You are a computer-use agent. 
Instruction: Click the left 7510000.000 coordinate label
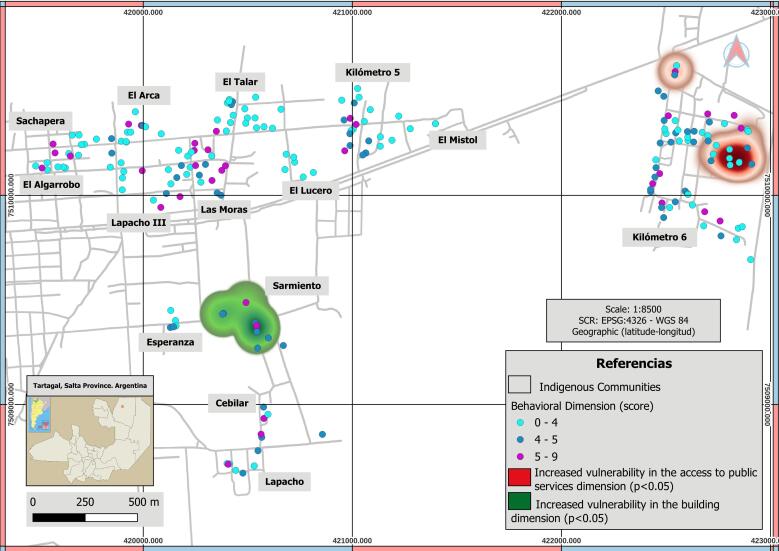(x=11, y=195)
